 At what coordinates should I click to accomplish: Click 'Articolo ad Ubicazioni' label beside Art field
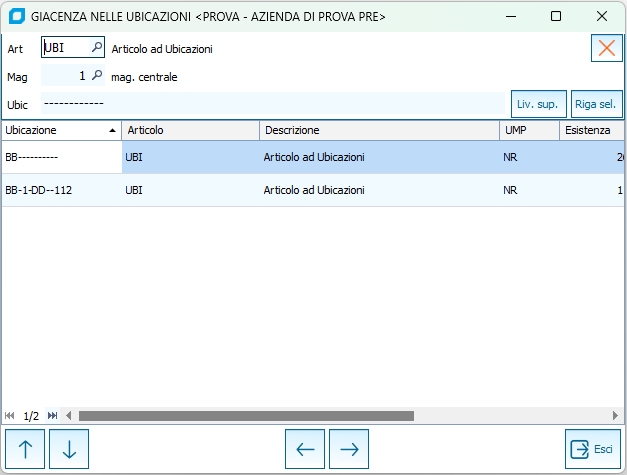162,49
